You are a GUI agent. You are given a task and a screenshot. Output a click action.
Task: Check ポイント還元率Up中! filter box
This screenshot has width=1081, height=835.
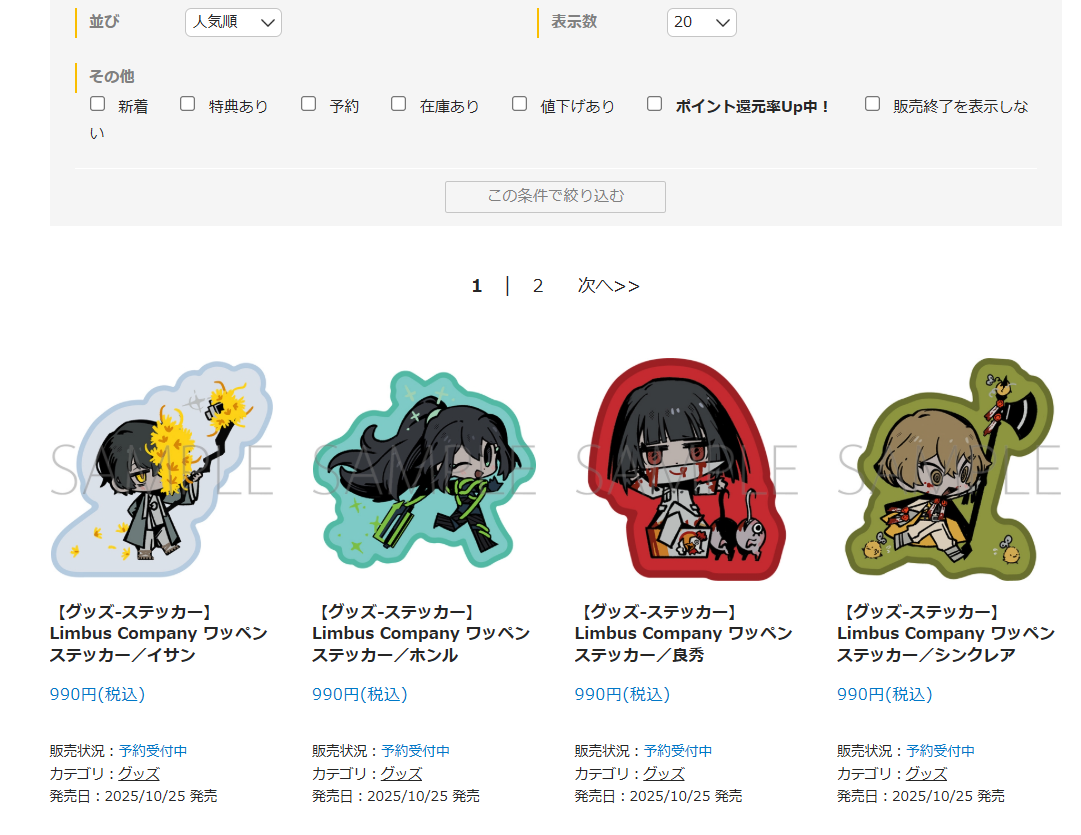click(x=655, y=104)
